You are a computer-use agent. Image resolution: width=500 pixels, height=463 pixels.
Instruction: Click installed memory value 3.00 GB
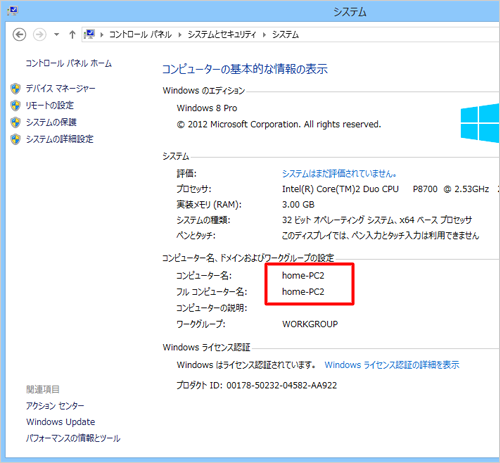[298, 205]
